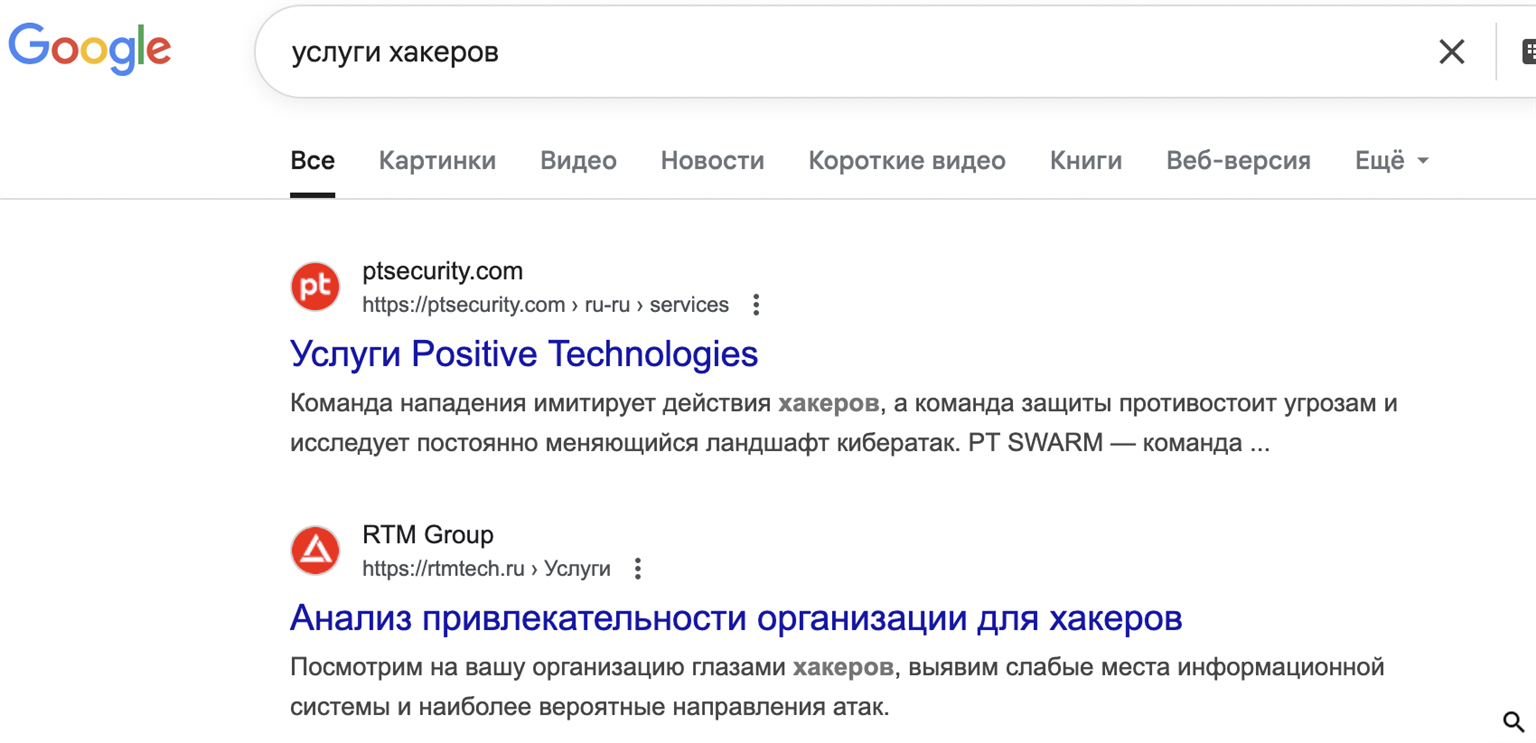This screenshot has height=743, width=1536.
Task: Click the rtmtech.ru › Услуги breadcrumb URL
Action: tap(486, 569)
